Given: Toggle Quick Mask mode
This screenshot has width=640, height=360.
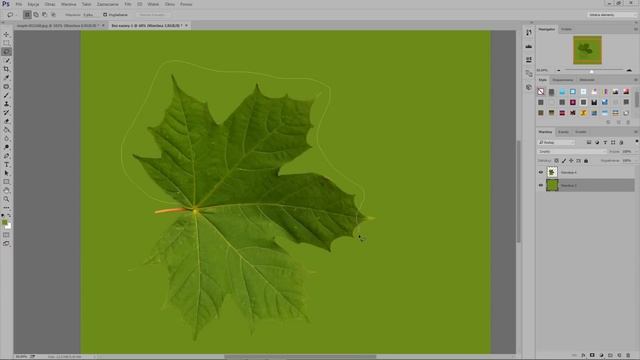Looking at the screenshot, I should click(6, 235).
